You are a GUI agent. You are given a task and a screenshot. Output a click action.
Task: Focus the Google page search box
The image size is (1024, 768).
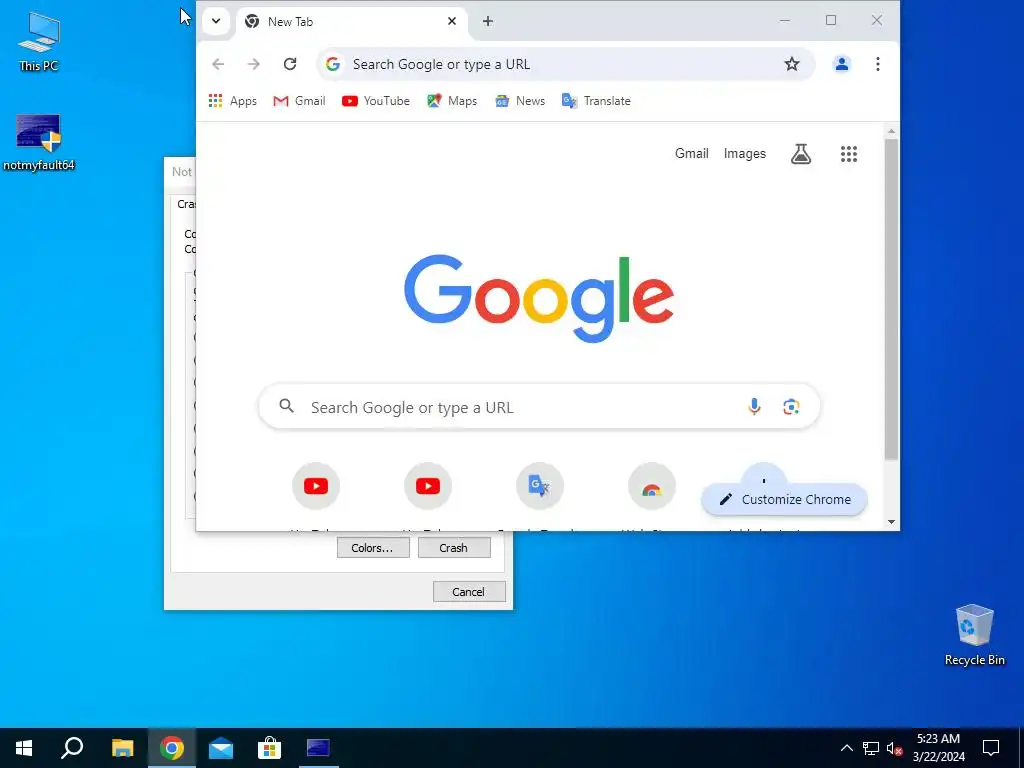[x=539, y=407]
